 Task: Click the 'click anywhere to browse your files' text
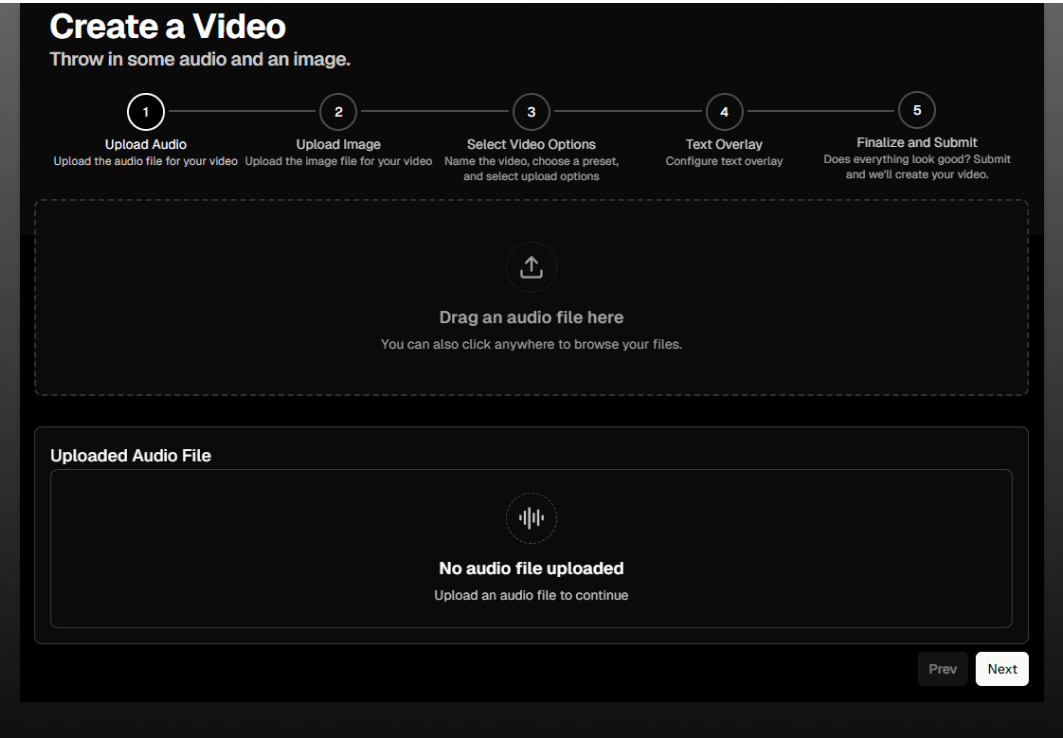531,343
